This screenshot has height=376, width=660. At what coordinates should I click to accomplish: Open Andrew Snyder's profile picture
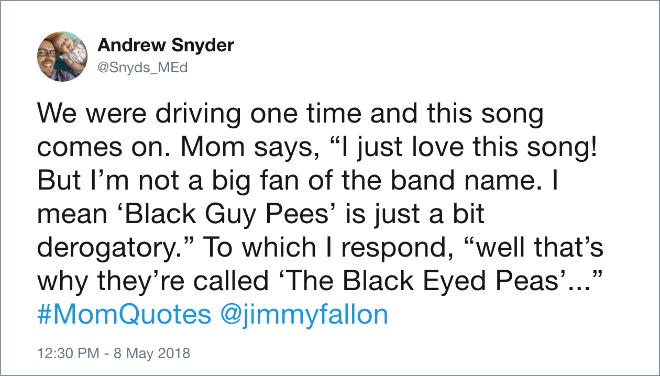point(62,56)
